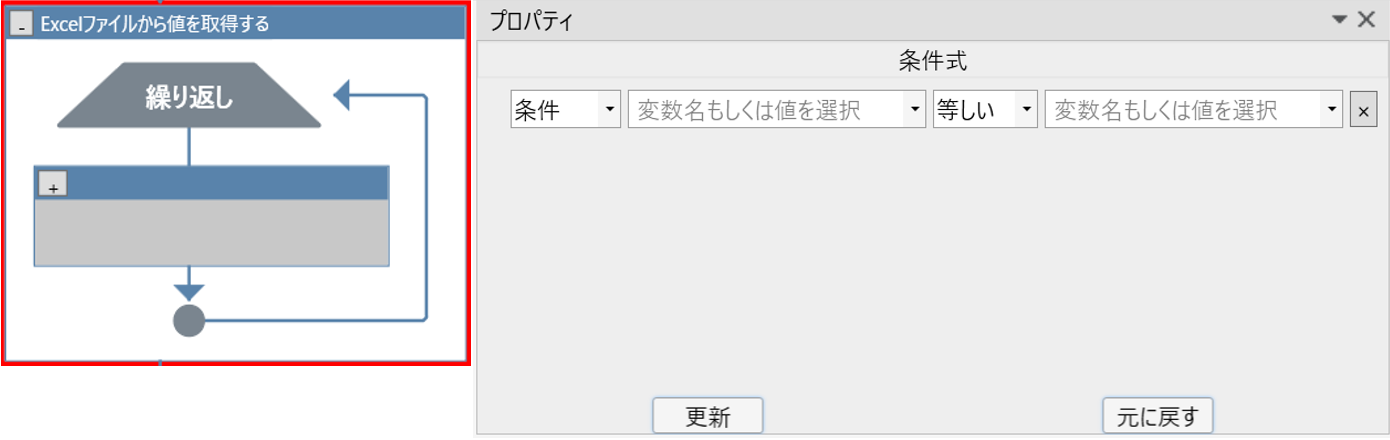Collapse the Excelファイルから値を取得する group
This screenshot has width=1390, height=440.
point(21,24)
